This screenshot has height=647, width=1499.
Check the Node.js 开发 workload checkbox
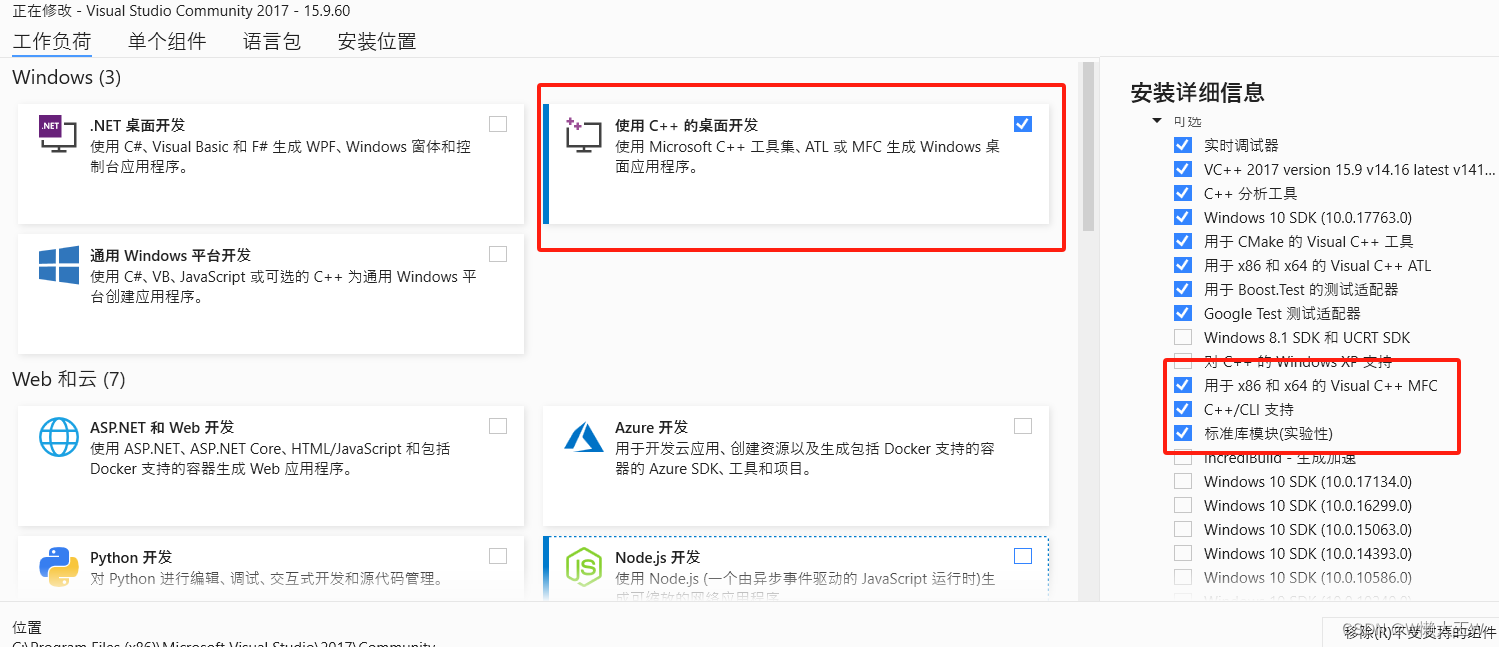point(1022,556)
